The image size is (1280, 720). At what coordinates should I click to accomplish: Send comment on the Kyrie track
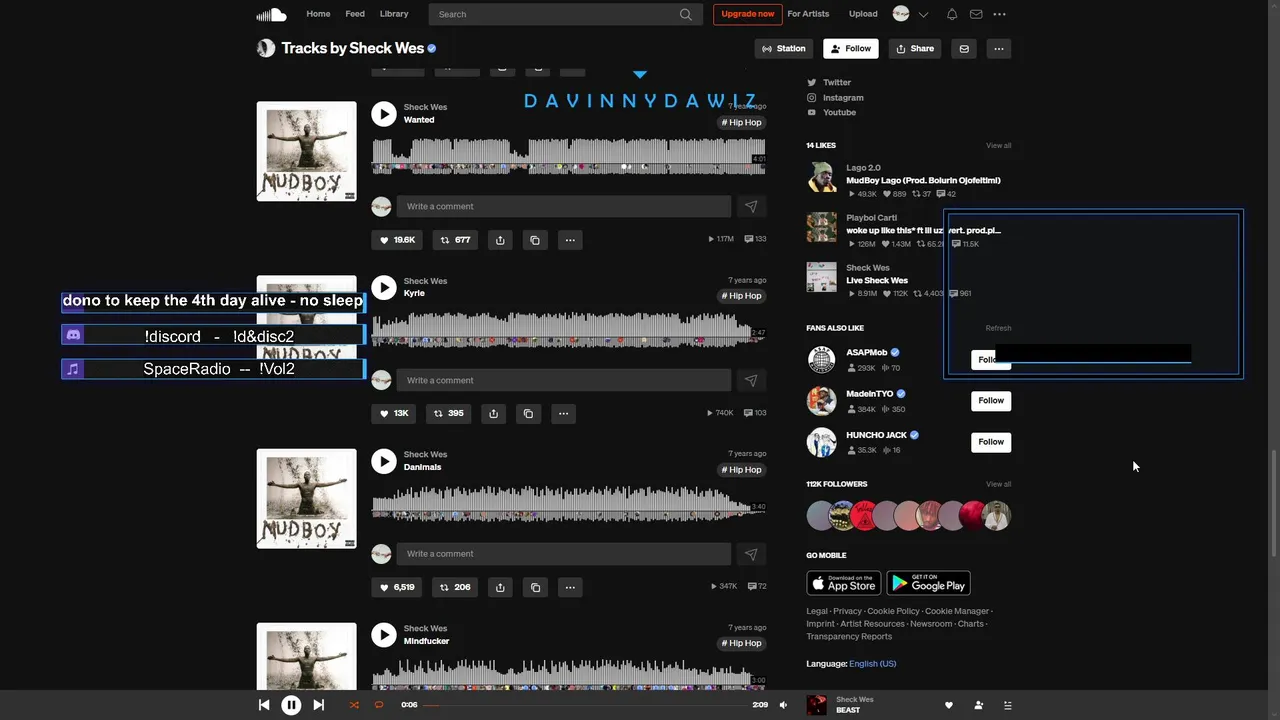coord(751,380)
